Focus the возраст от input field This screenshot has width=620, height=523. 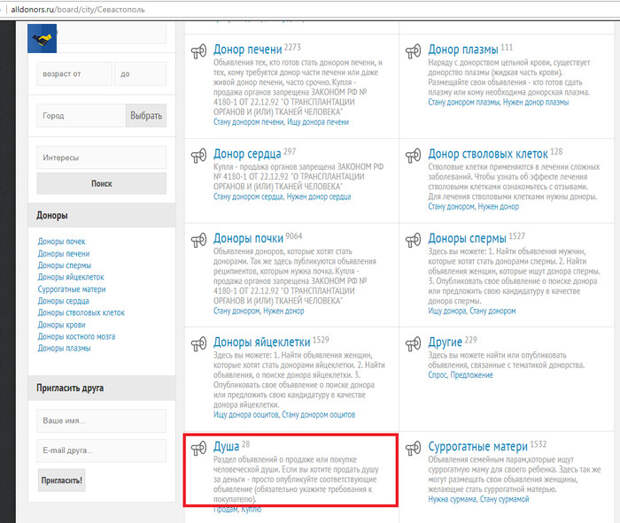74,74
